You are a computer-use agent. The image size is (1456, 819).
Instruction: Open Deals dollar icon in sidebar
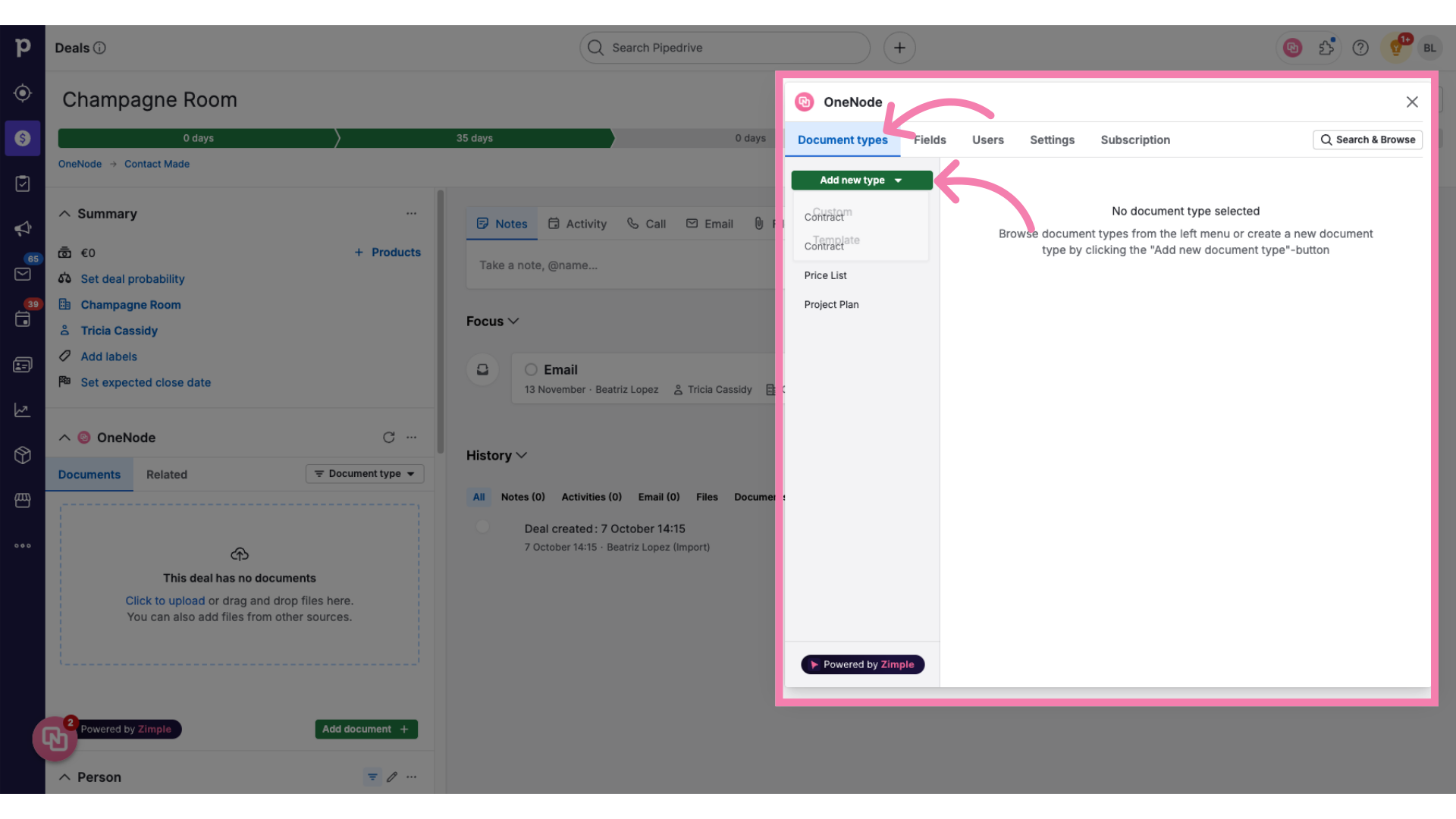[23, 138]
